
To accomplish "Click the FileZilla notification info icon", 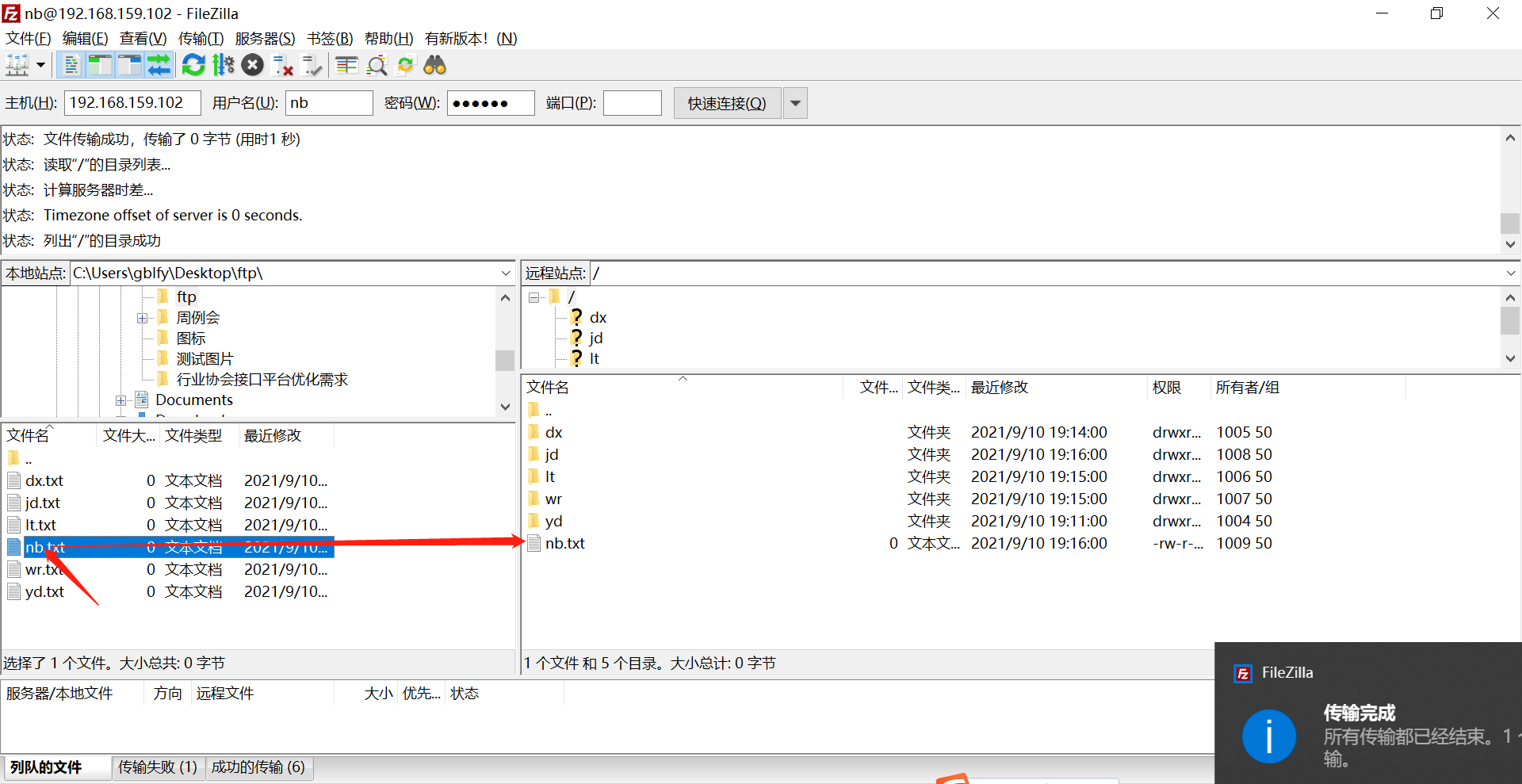I will 1268,736.
